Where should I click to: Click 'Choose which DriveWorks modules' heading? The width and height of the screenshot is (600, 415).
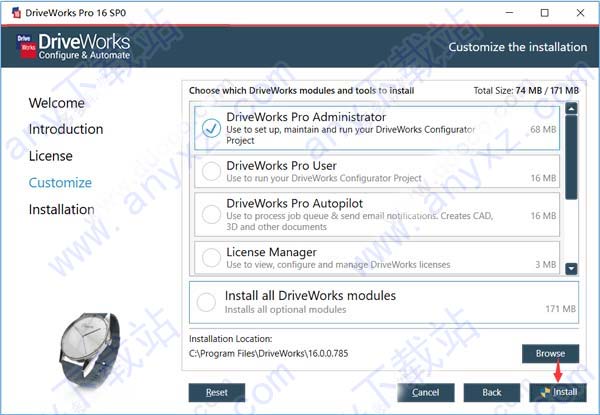coord(302,91)
